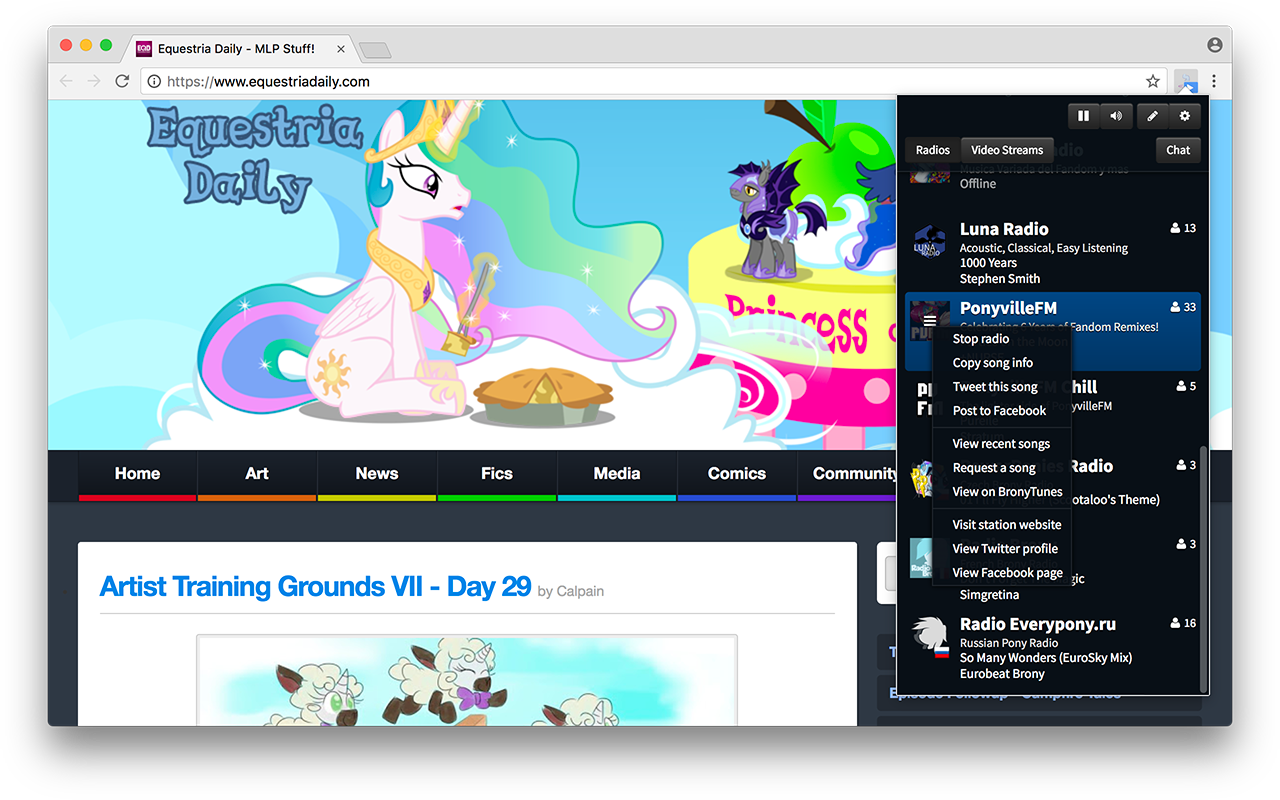Screen dimensions: 1280x800
Task: Select Stop radio from the context menu
Action: point(979,338)
